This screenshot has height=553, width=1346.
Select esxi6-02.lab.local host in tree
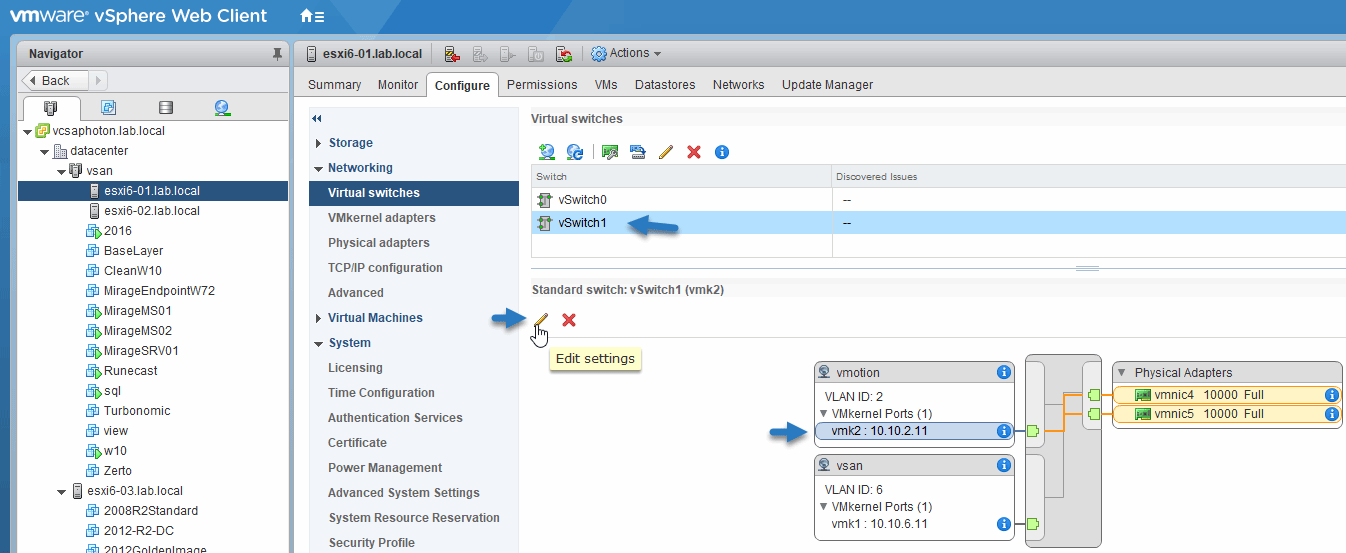(151, 211)
